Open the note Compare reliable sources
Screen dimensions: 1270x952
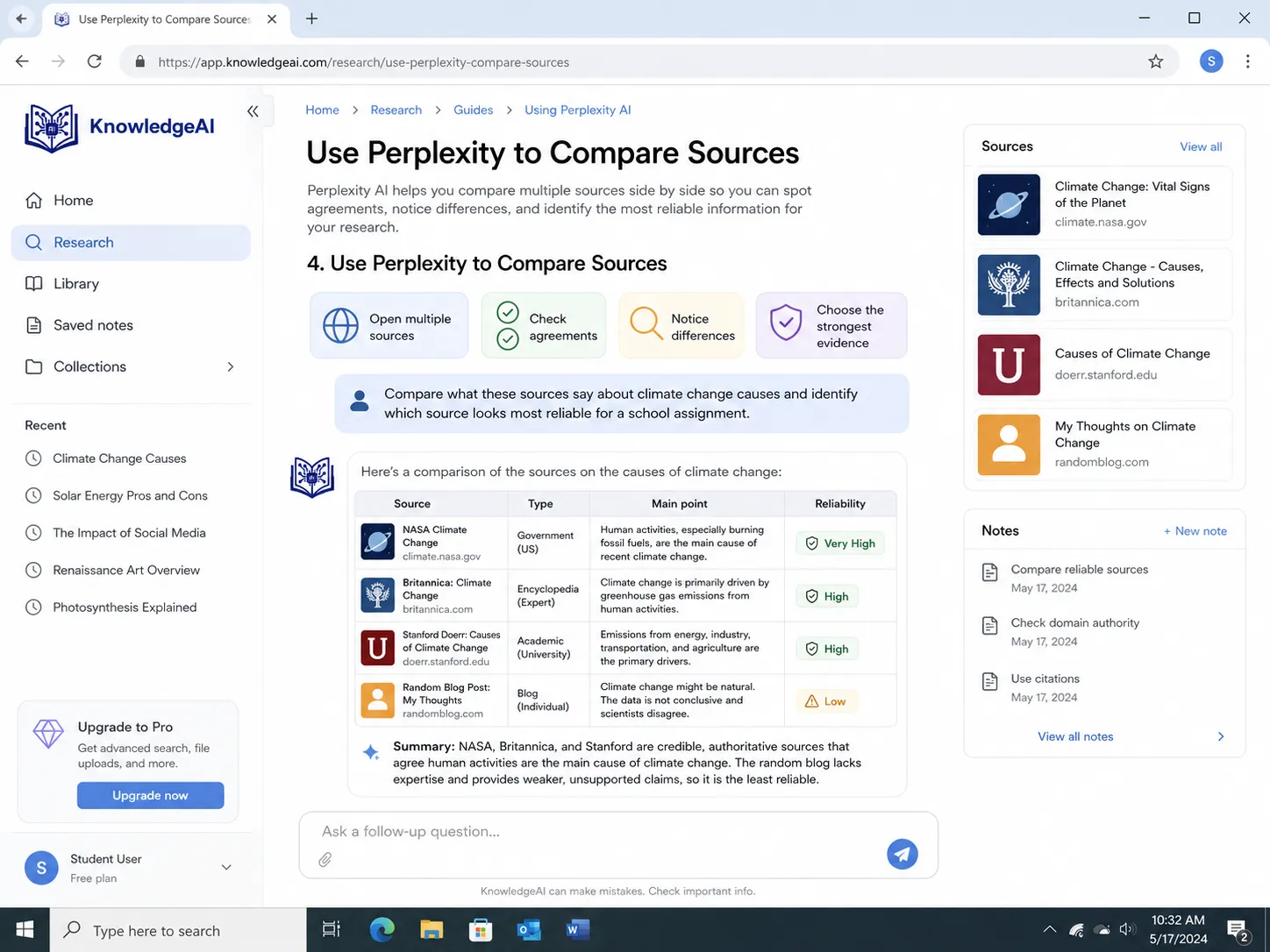[x=1104, y=578]
